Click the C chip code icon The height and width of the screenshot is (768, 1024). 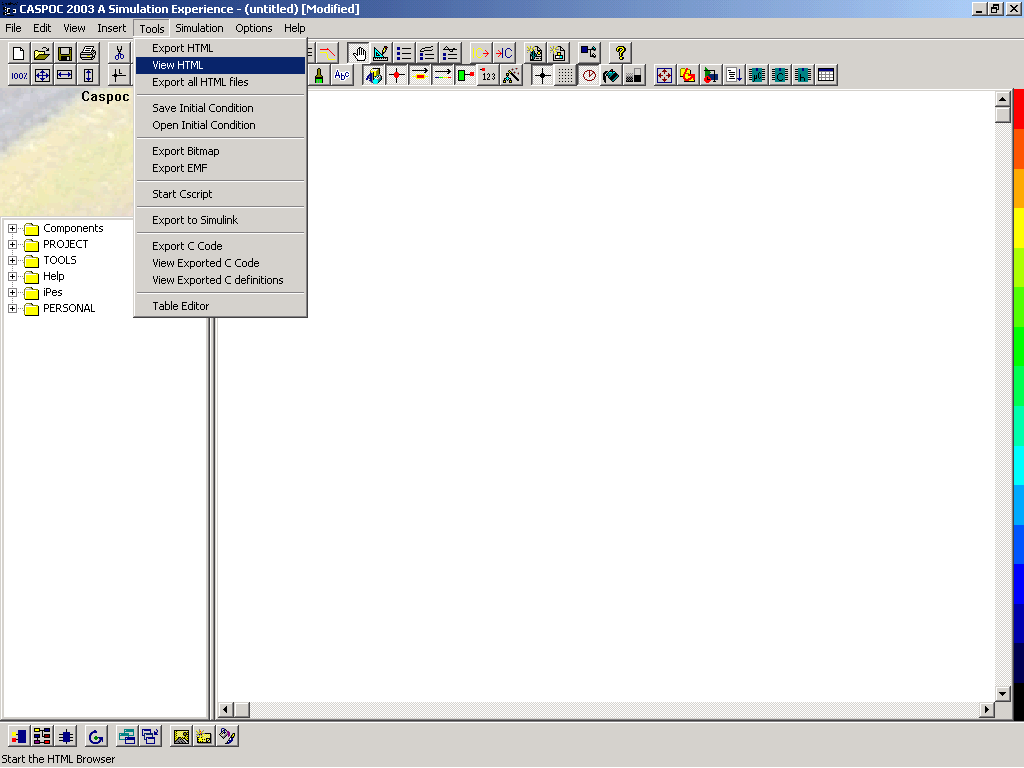pos(780,75)
